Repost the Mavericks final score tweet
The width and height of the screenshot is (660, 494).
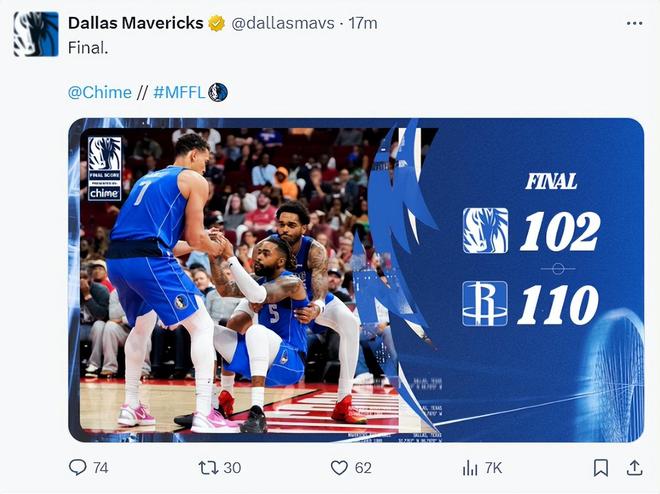209,467
